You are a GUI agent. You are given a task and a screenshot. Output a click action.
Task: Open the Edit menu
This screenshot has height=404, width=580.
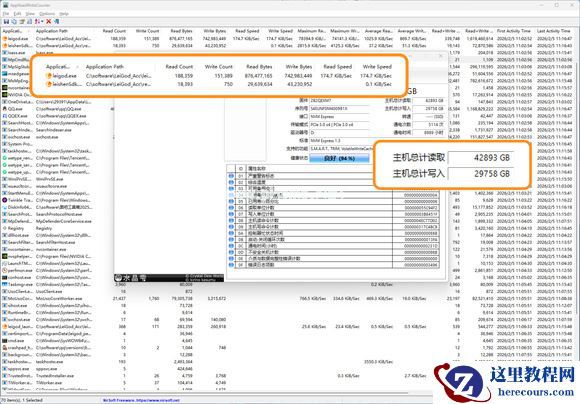tap(17, 14)
